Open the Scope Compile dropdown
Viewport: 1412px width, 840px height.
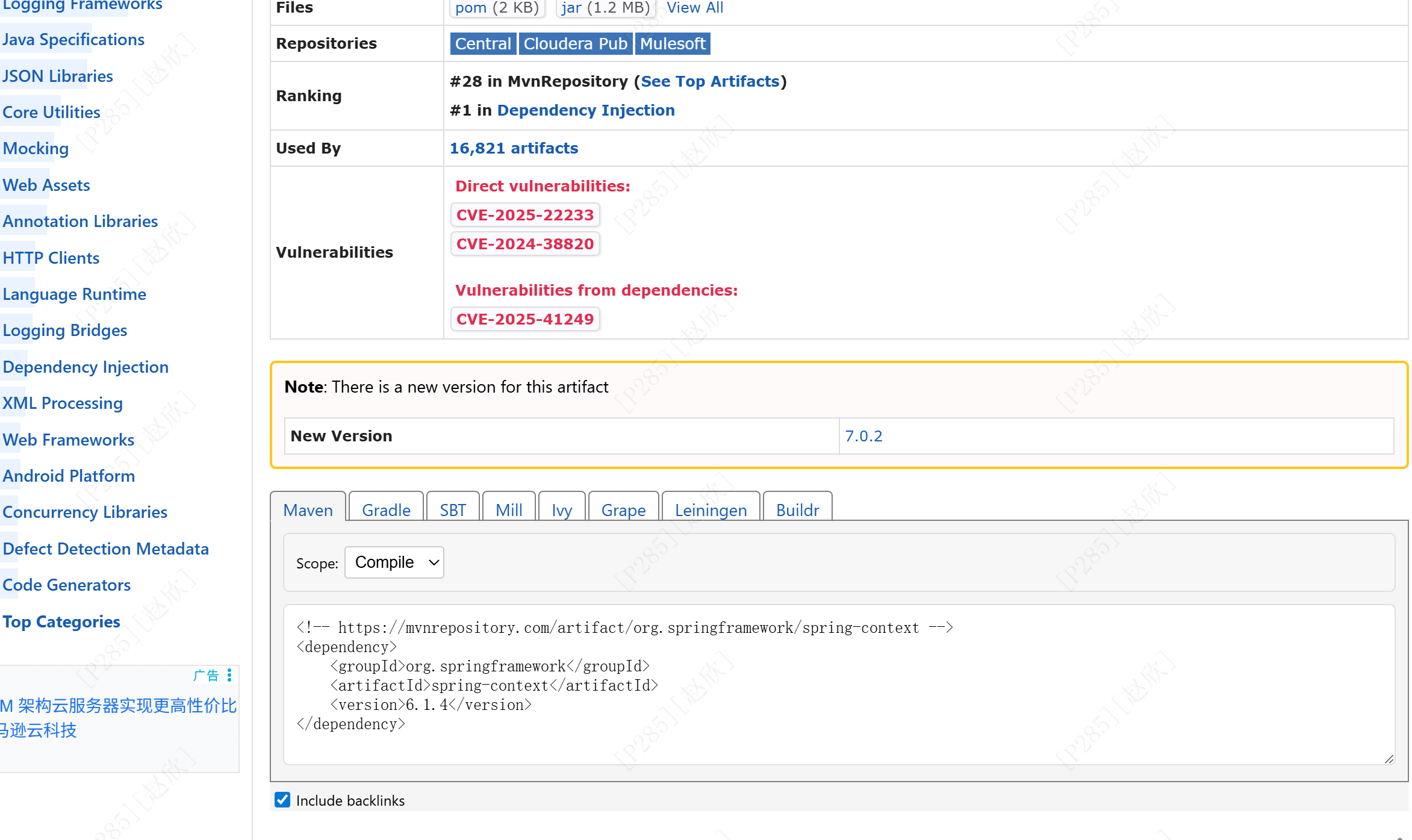coord(394,562)
